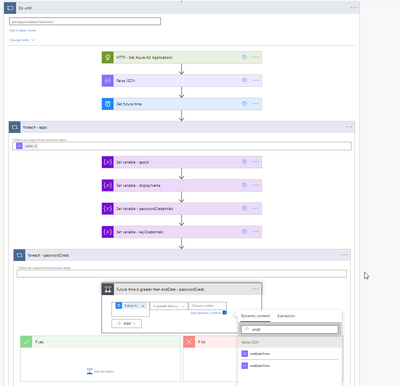This screenshot has height=386, width=400.
Task: Click the condition icon on Future time card
Action: coord(108,289)
